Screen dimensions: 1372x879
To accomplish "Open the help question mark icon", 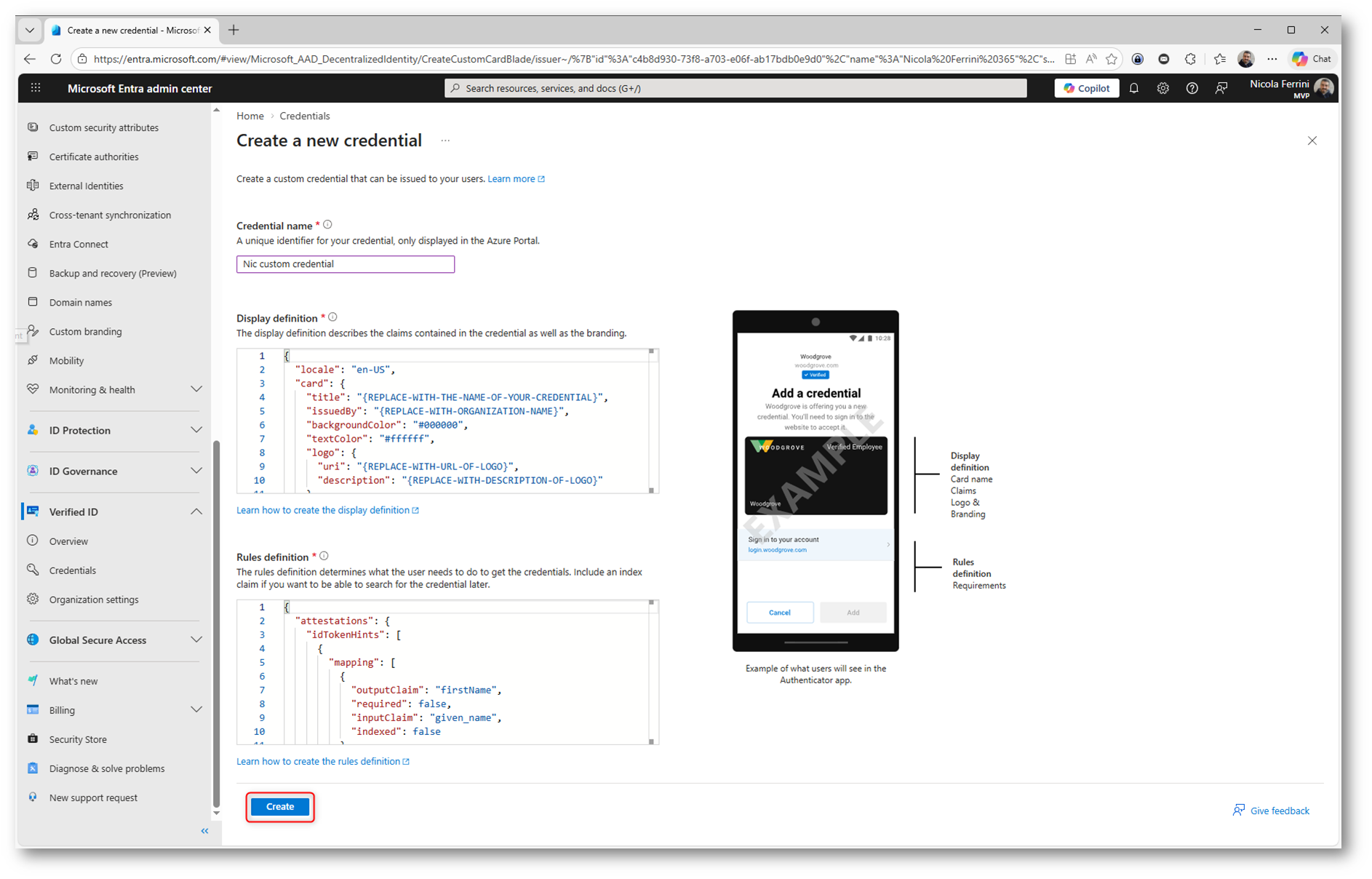I will point(1192,88).
